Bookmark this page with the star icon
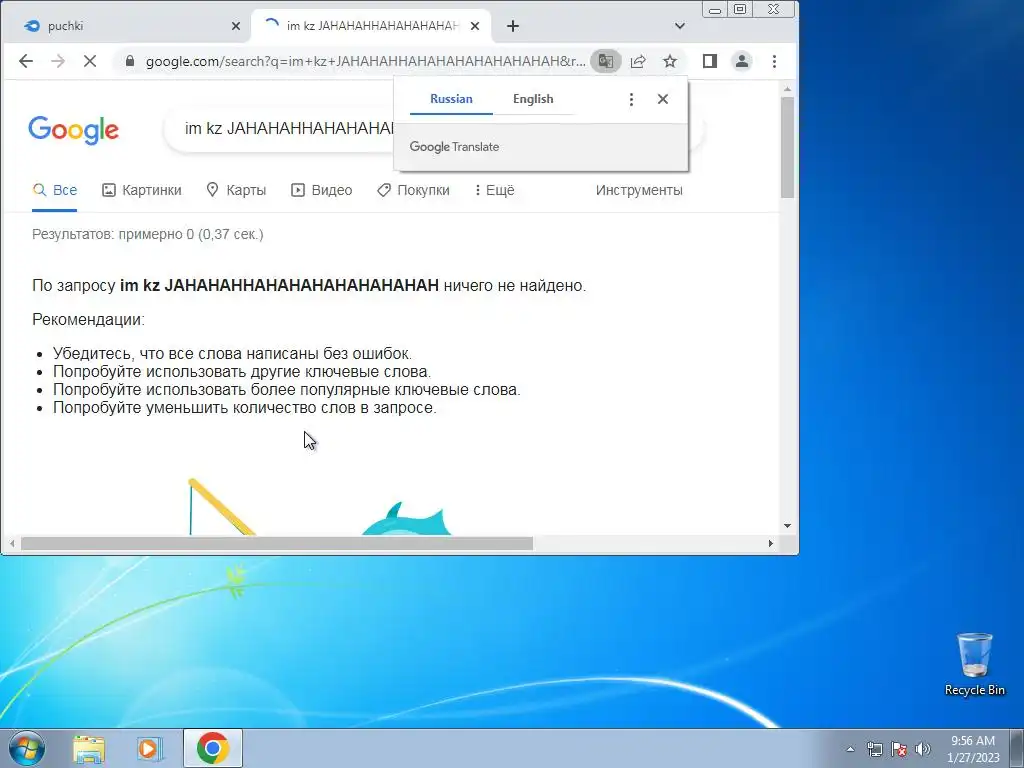1024x768 pixels. 670,61
